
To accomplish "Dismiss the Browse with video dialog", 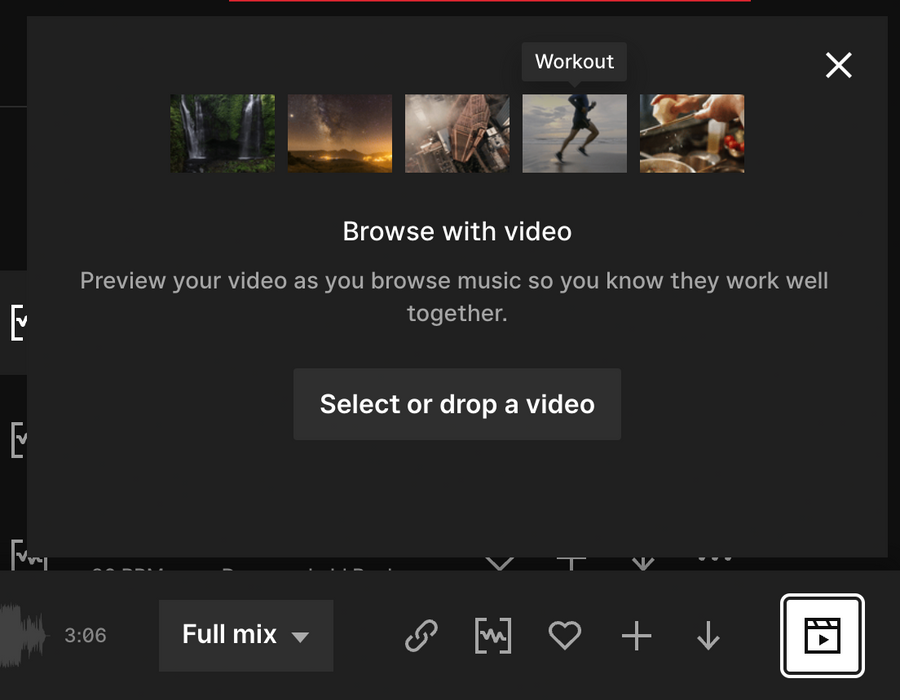I will 838,65.
